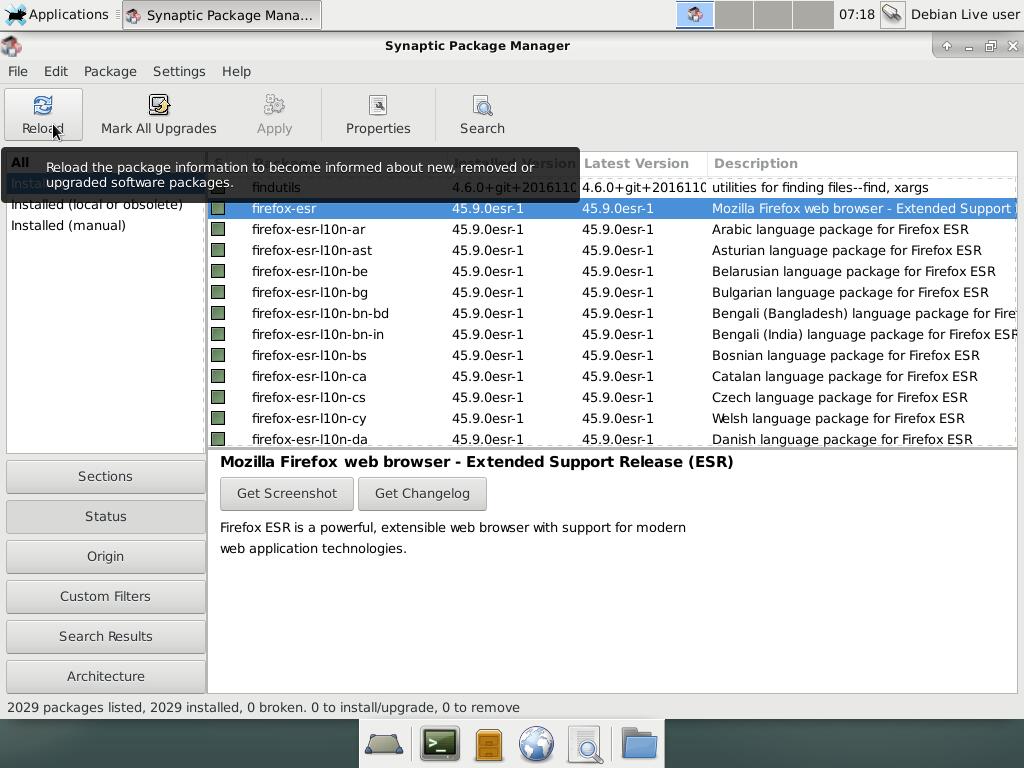Open the Applications menu in the top panel
The image size is (1024, 768).
coord(56,14)
